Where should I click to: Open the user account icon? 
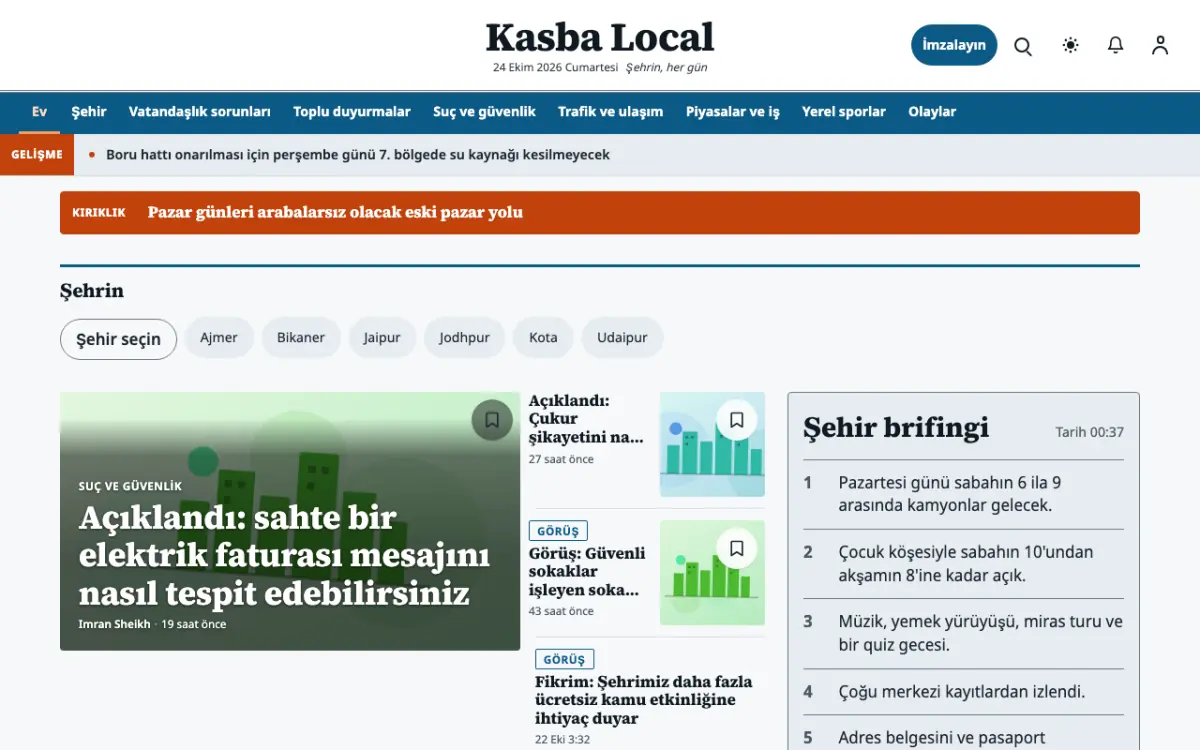point(1160,45)
